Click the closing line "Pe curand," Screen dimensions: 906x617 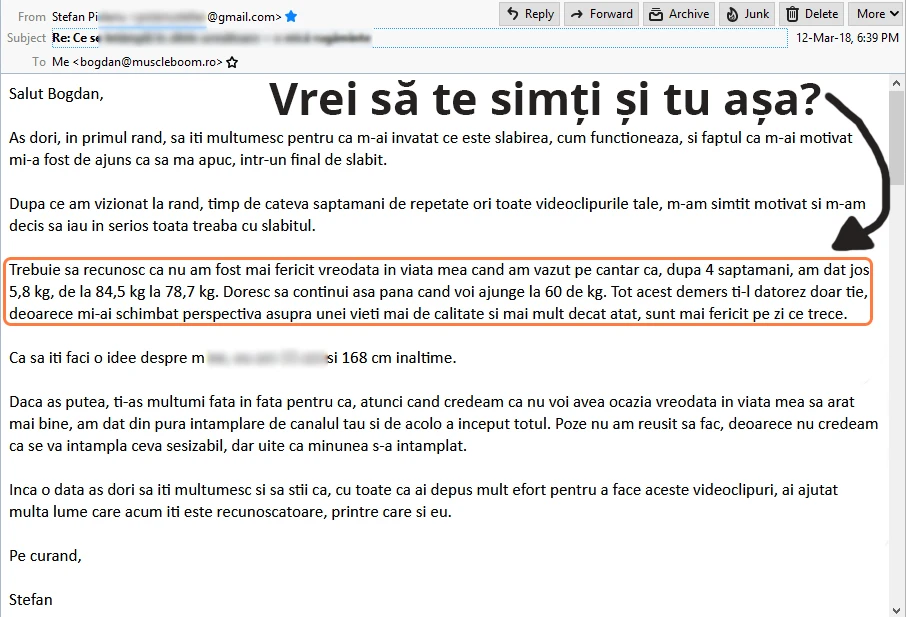pyautogui.click(x=45, y=556)
